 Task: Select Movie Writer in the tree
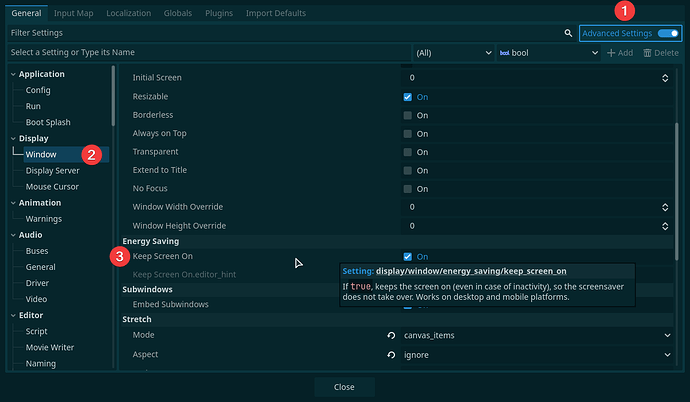pyautogui.click(x=50, y=347)
